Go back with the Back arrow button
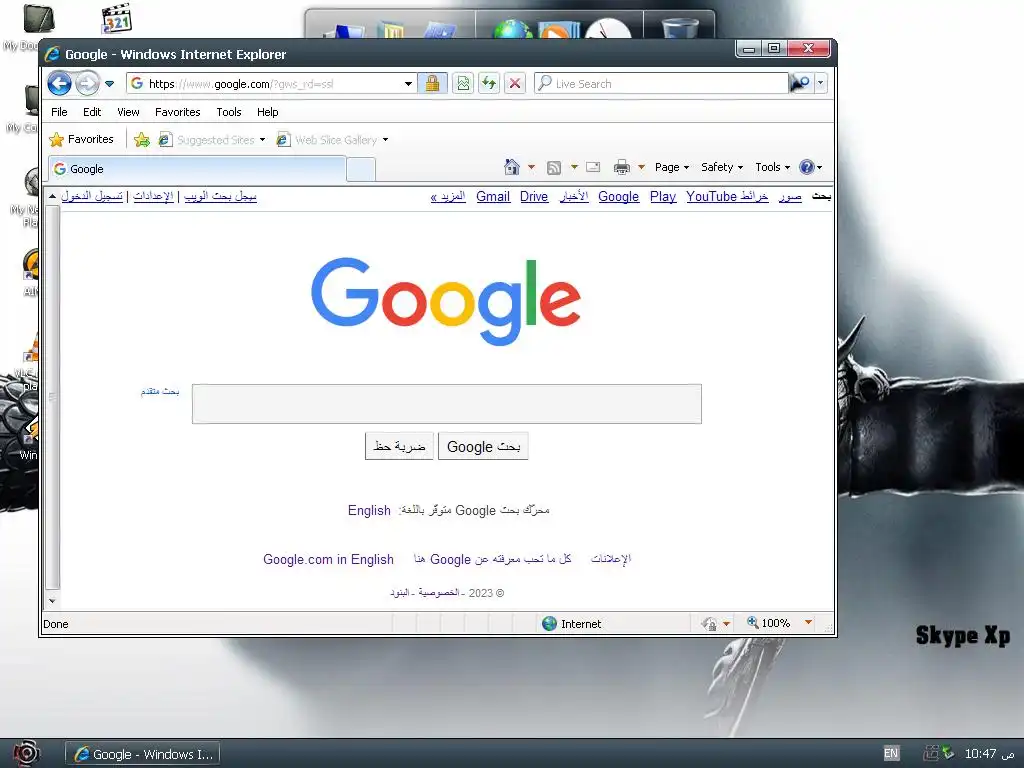The height and width of the screenshot is (768, 1024). tap(59, 84)
